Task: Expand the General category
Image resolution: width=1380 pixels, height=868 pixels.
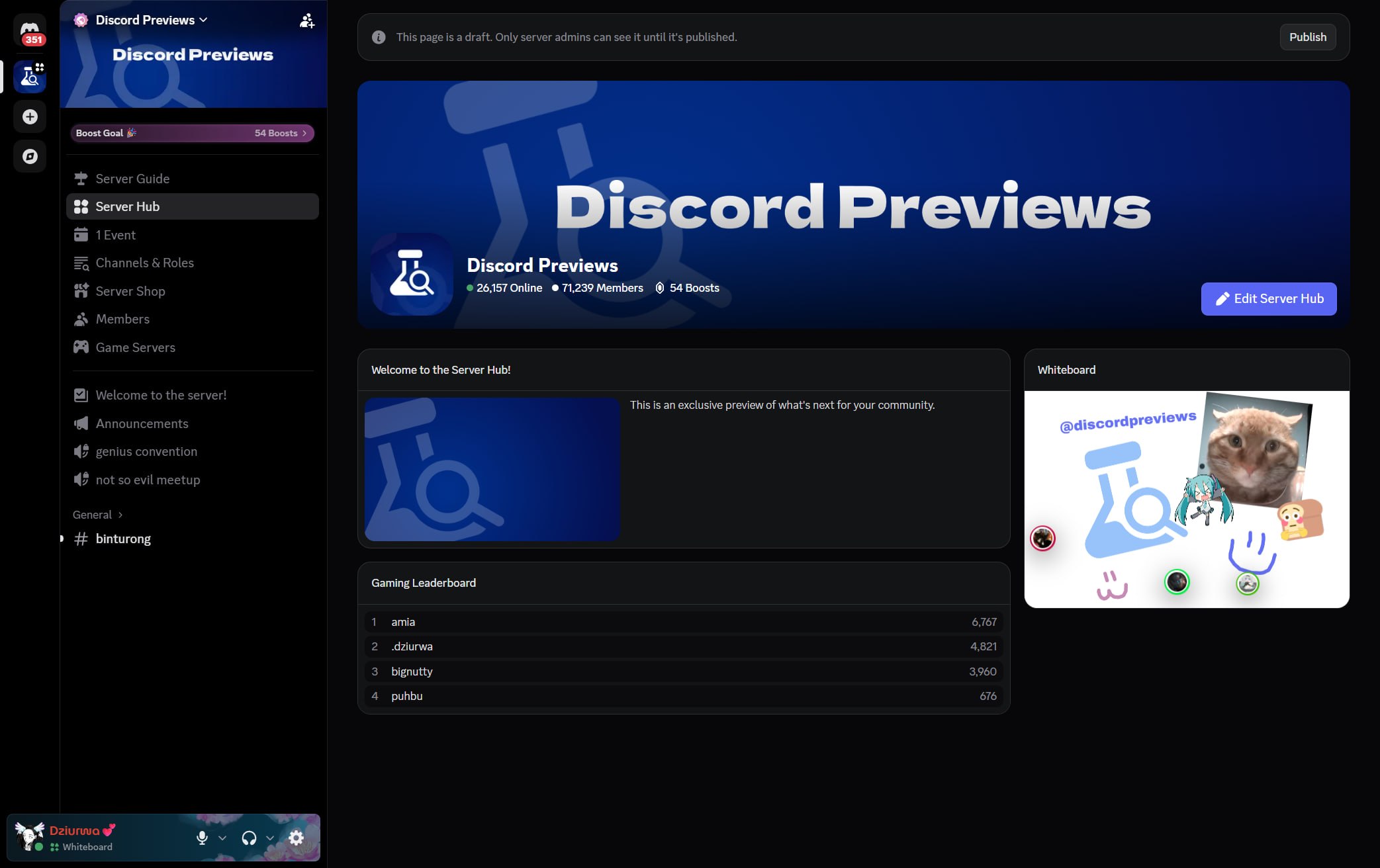Action: tap(98, 515)
